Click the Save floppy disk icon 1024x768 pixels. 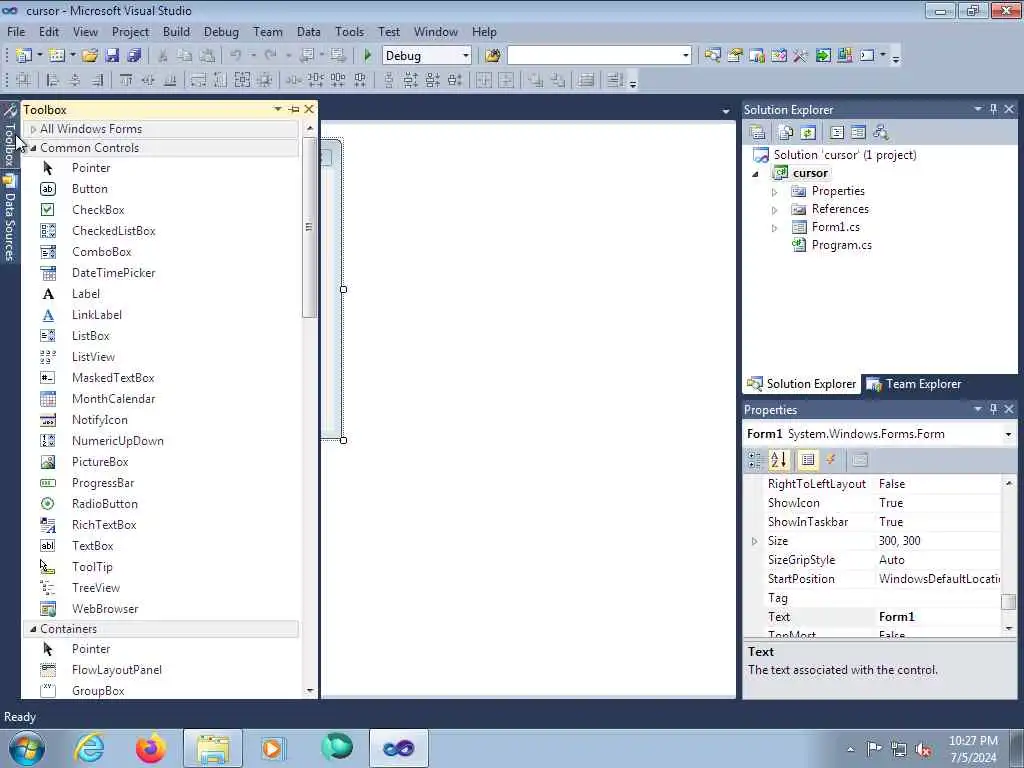(x=112, y=56)
